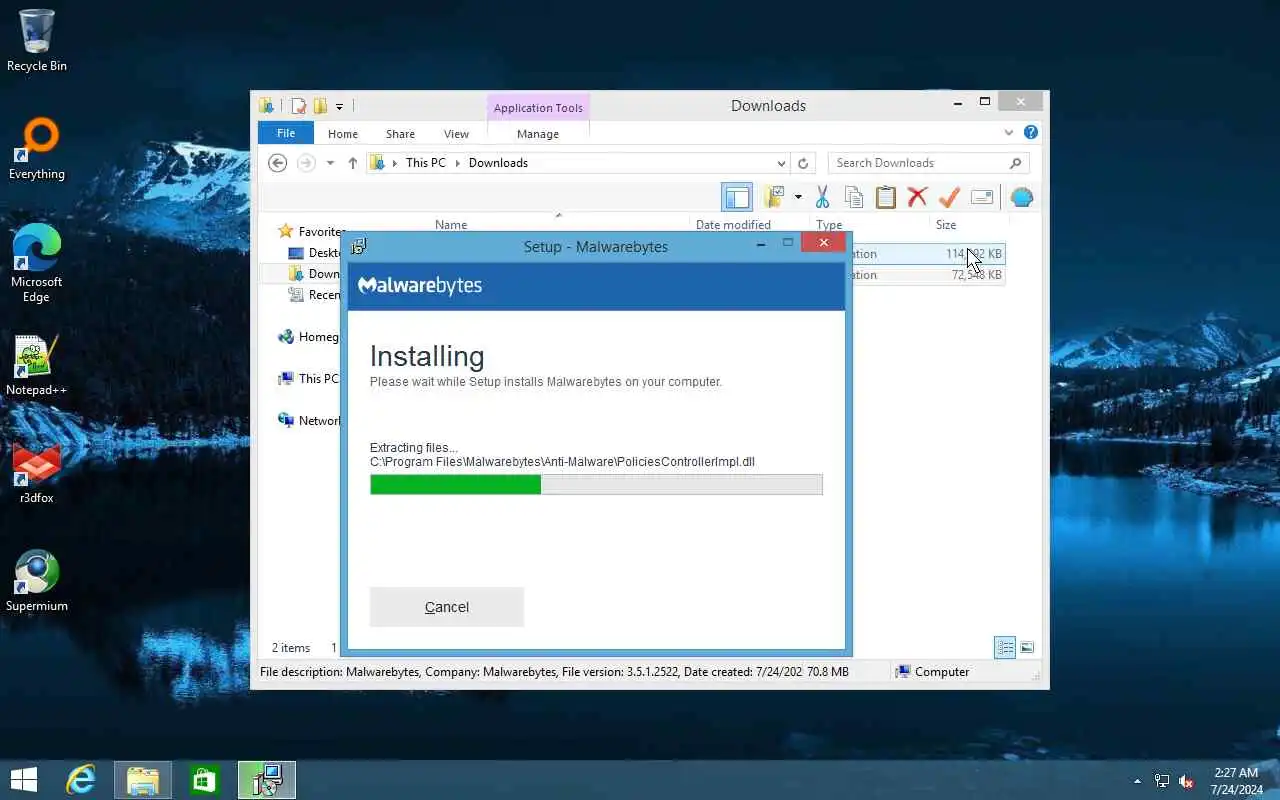The height and width of the screenshot is (800, 1280).
Task: Open the Windows Start button
Action: (24, 780)
